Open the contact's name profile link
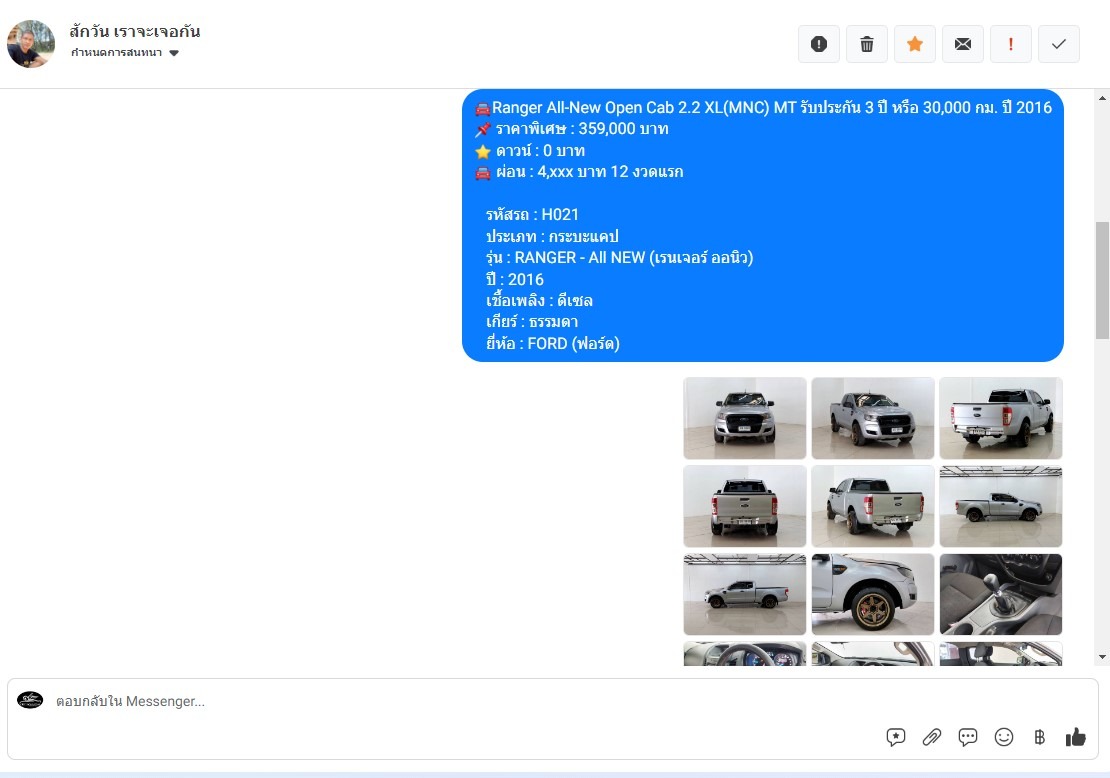 click(x=135, y=31)
